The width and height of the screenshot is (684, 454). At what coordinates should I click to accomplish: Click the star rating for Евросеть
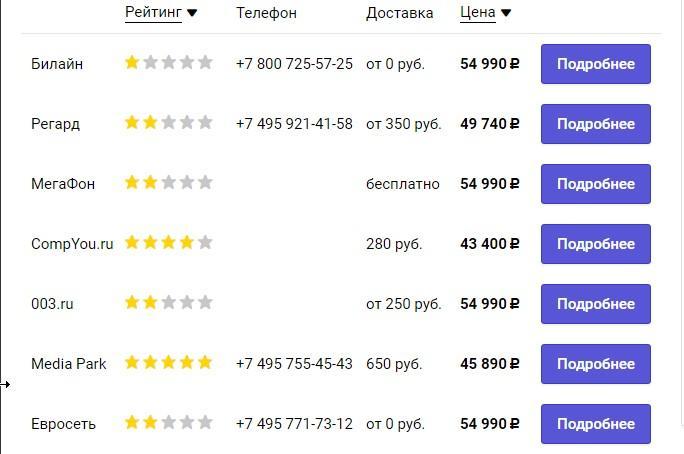point(169,423)
